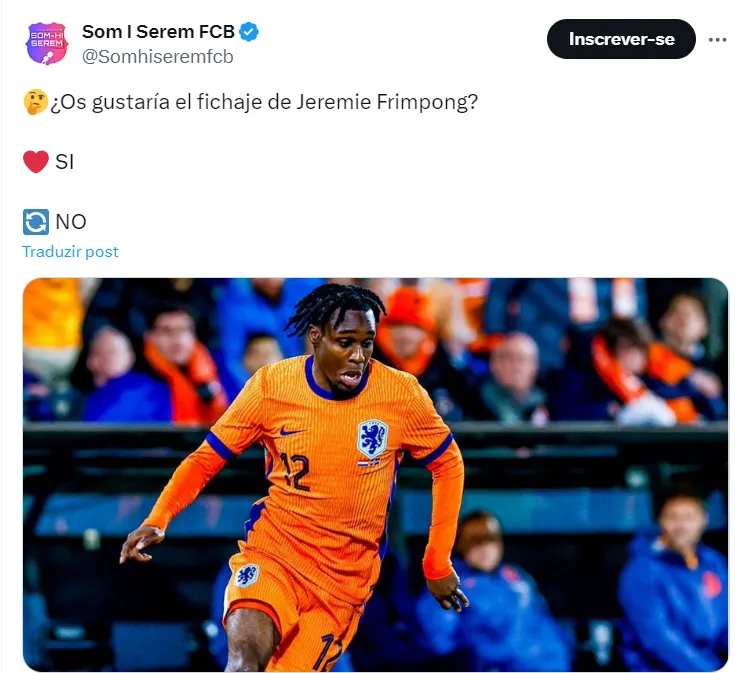Open the Som I Serem FCB profile name
This screenshot has height=673, width=735.
click(x=158, y=32)
